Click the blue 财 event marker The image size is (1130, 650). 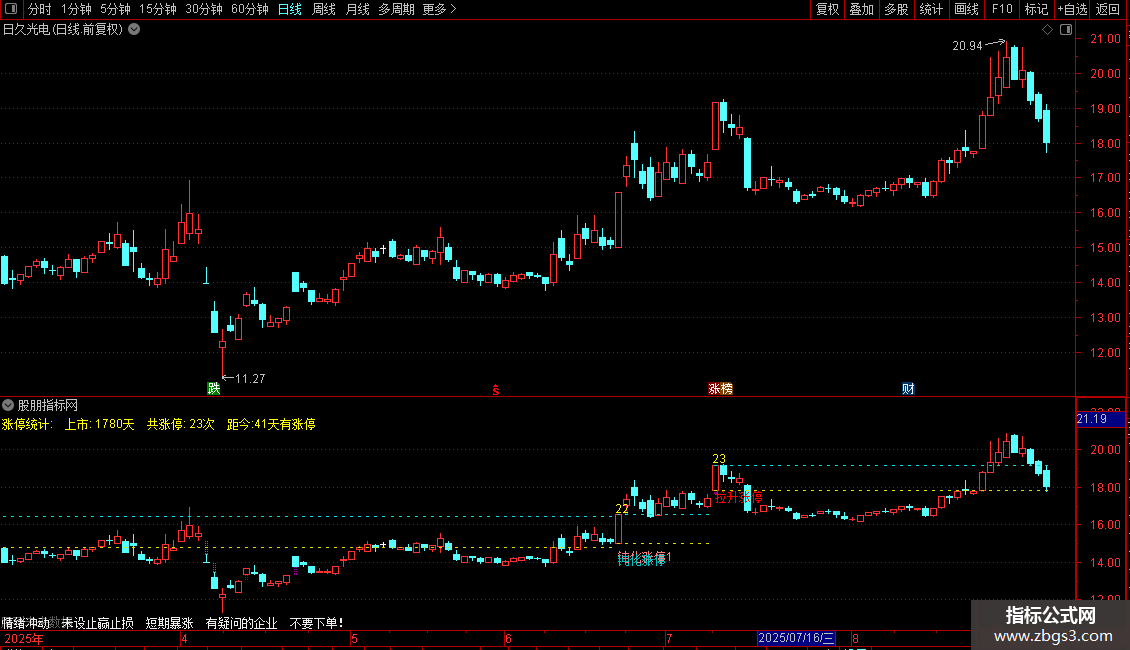coord(908,389)
